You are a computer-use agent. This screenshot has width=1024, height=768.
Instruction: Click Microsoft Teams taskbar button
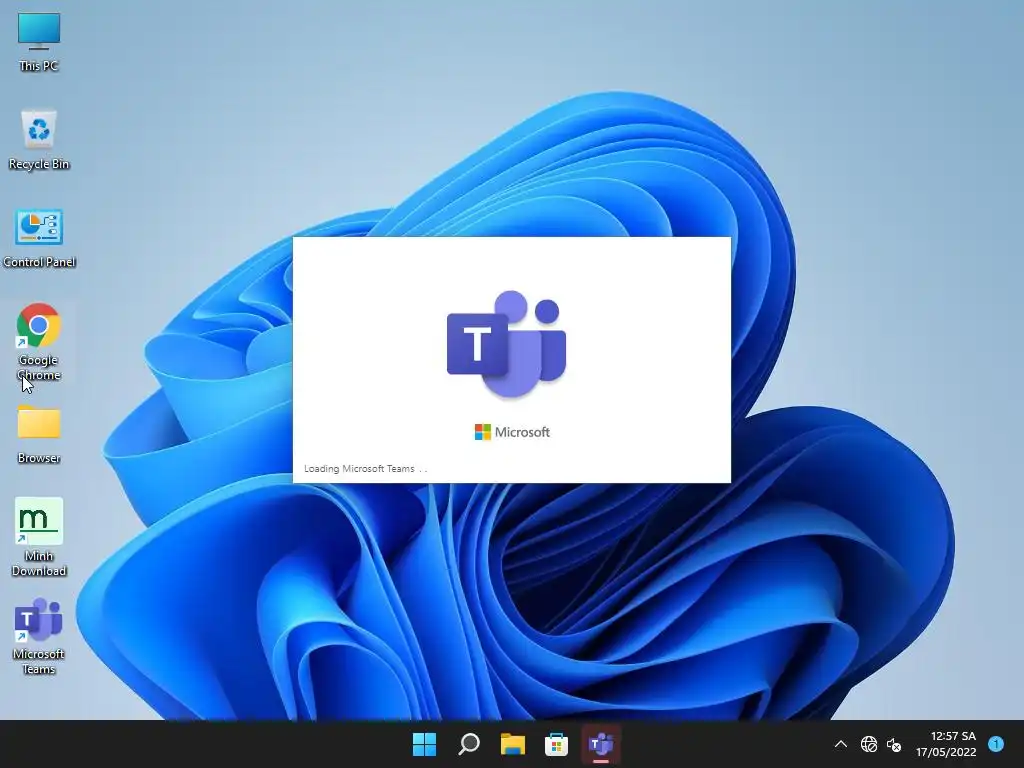pos(601,744)
